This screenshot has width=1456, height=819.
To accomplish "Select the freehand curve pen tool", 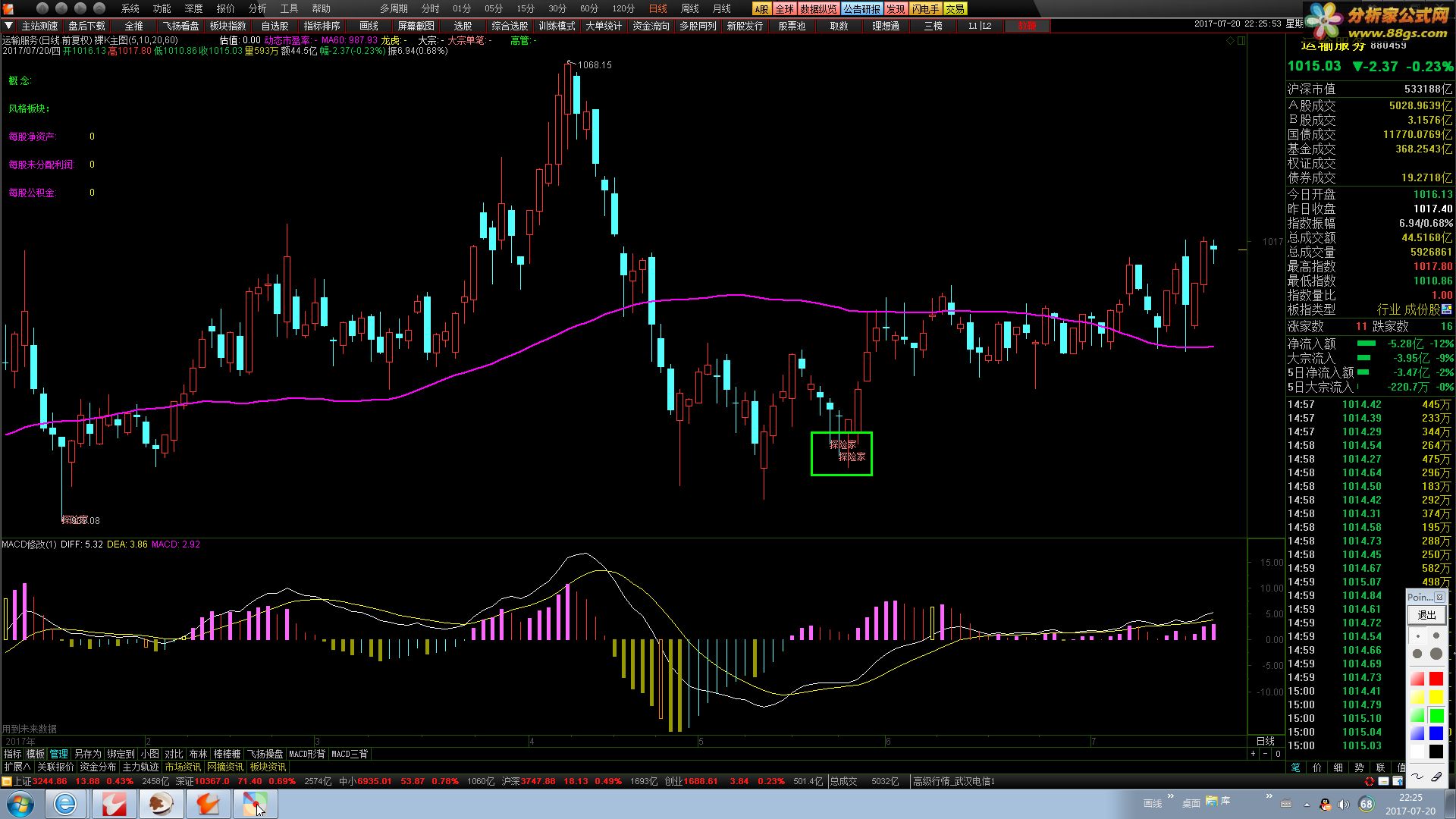I will pyautogui.click(x=1417, y=776).
